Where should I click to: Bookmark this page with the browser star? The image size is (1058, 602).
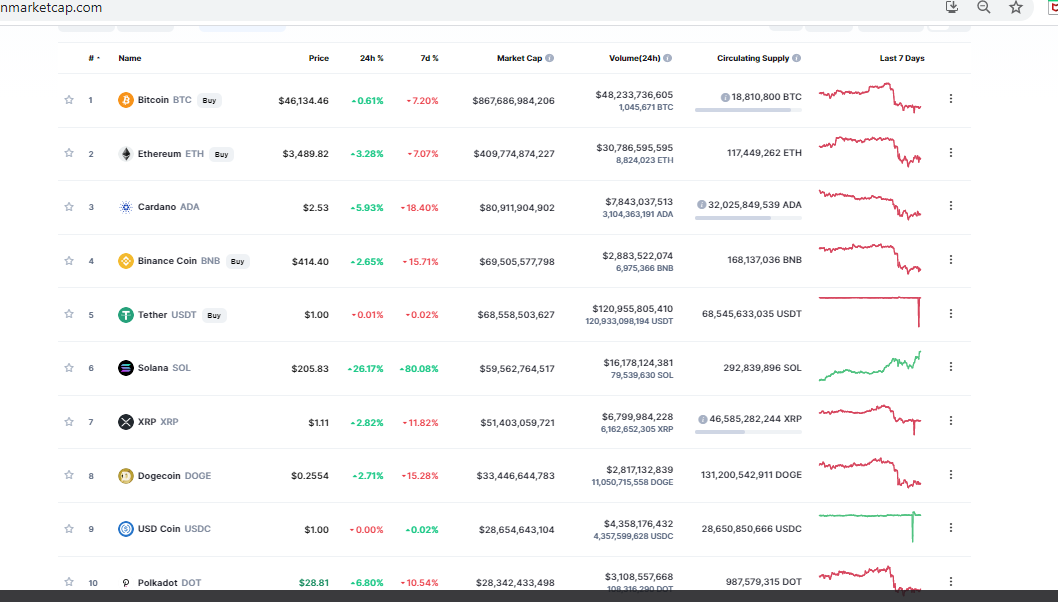(x=1015, y=7)
